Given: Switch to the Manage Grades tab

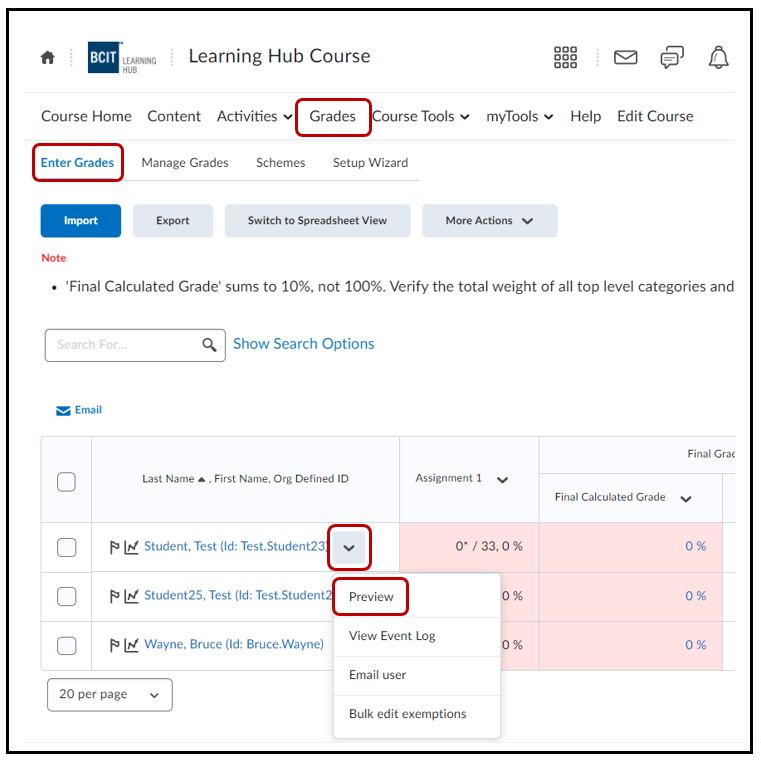Looking at the screenshot, I should click(185, 163).
